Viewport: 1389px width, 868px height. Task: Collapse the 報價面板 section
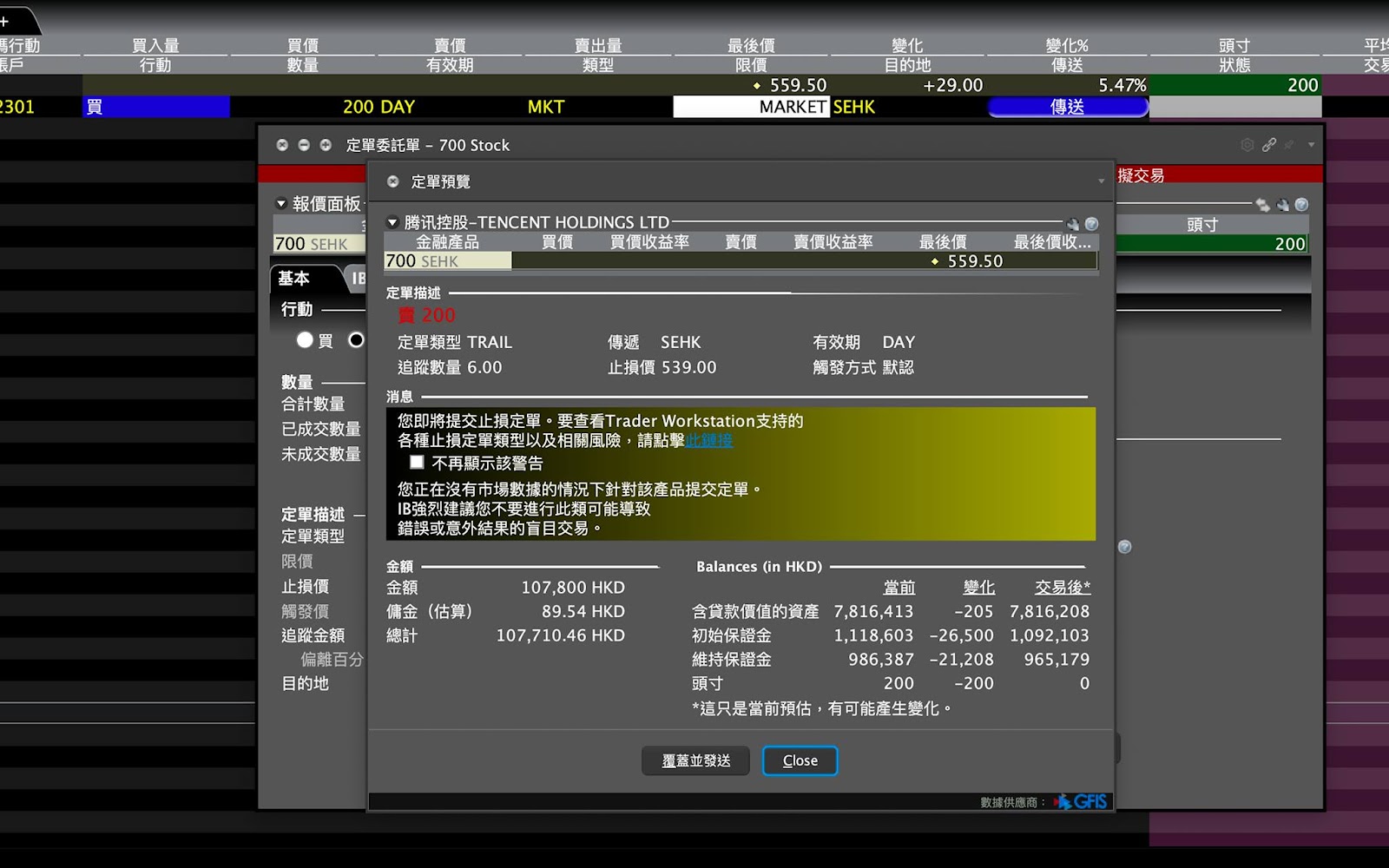click(x=281, y=204)
